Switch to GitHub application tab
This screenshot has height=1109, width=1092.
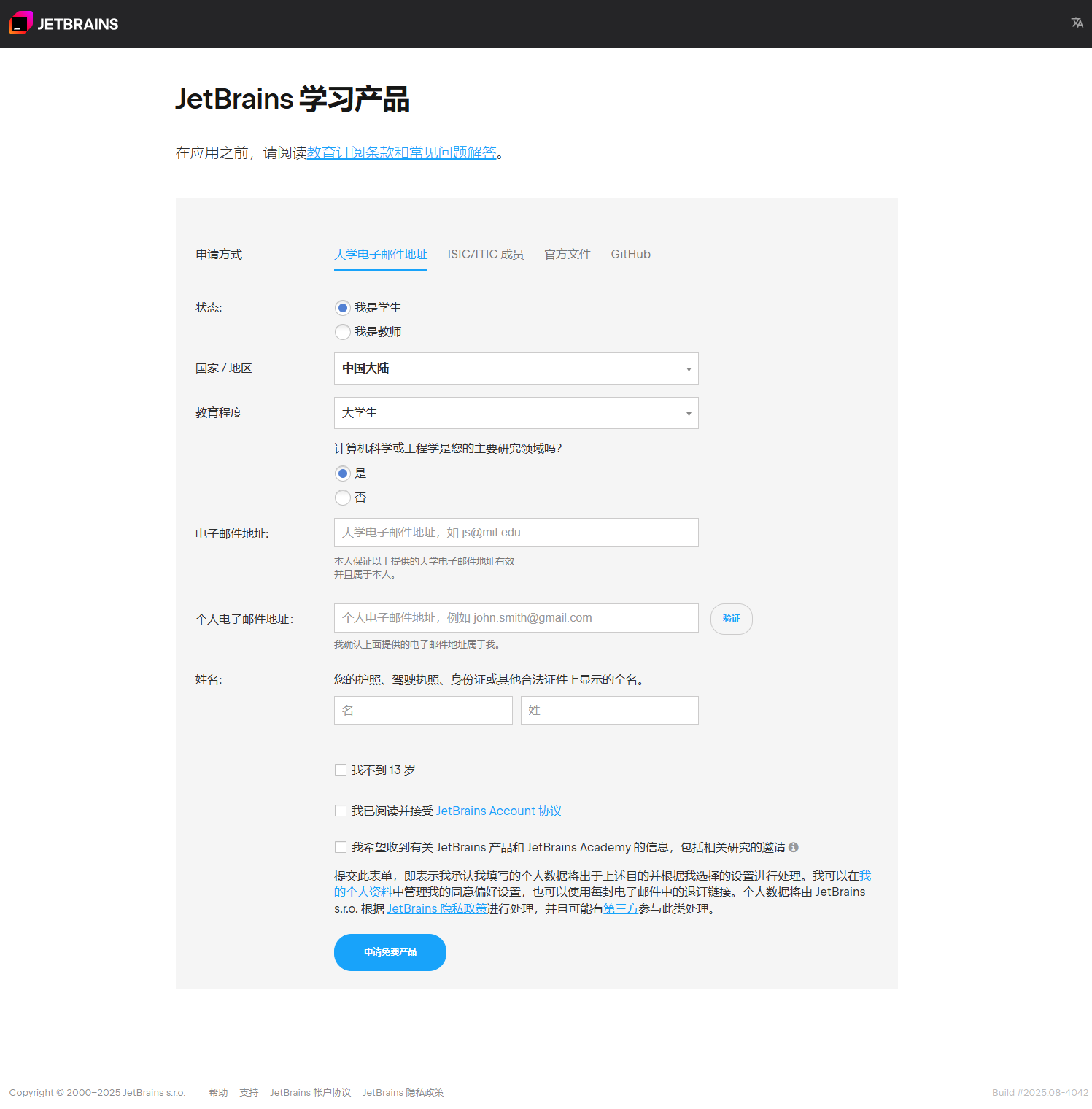(x=631, y=254)
